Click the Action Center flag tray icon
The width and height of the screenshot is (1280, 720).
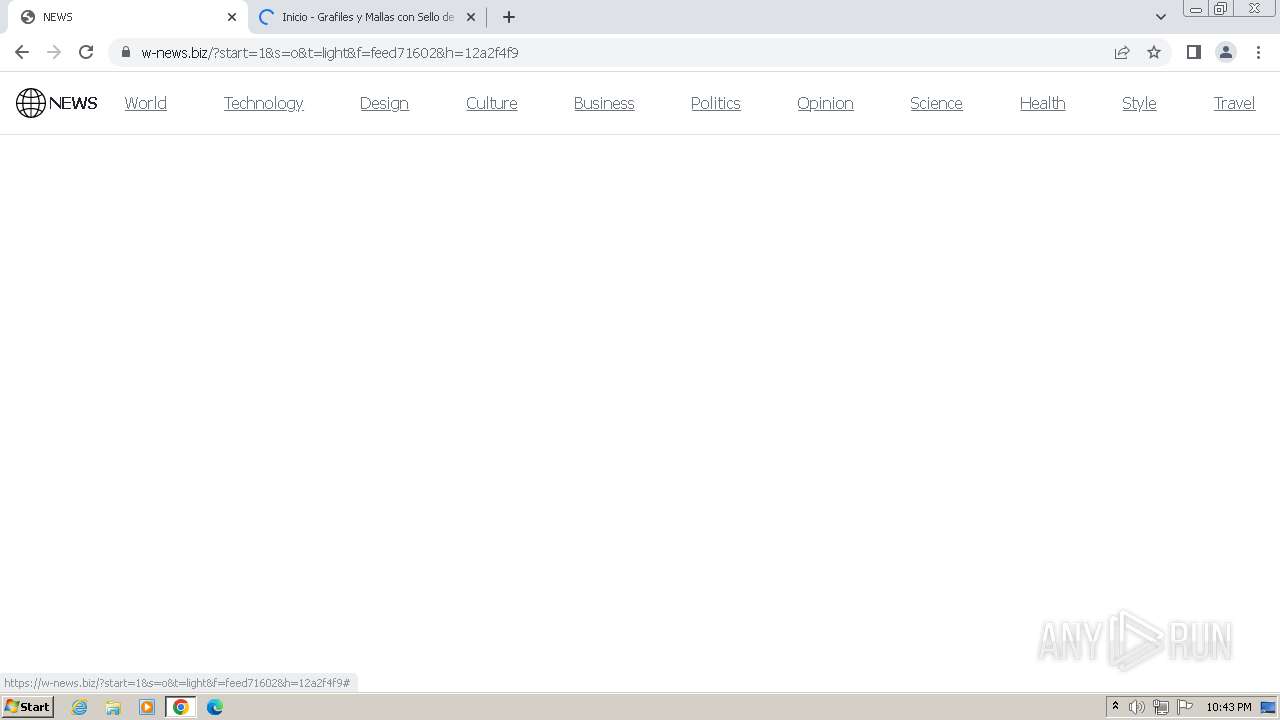coord(1185,707)
